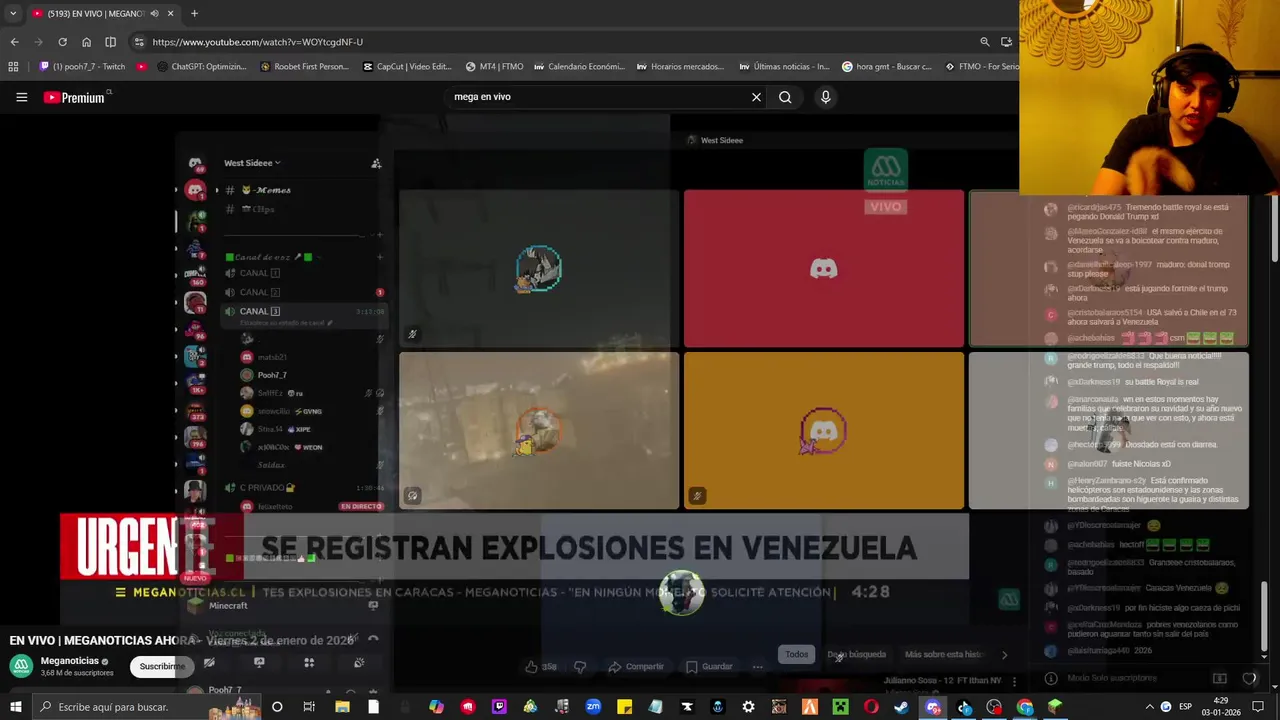Go back one page in the browser
This screenshot has width=1280, height=720.
pos(14,42)
